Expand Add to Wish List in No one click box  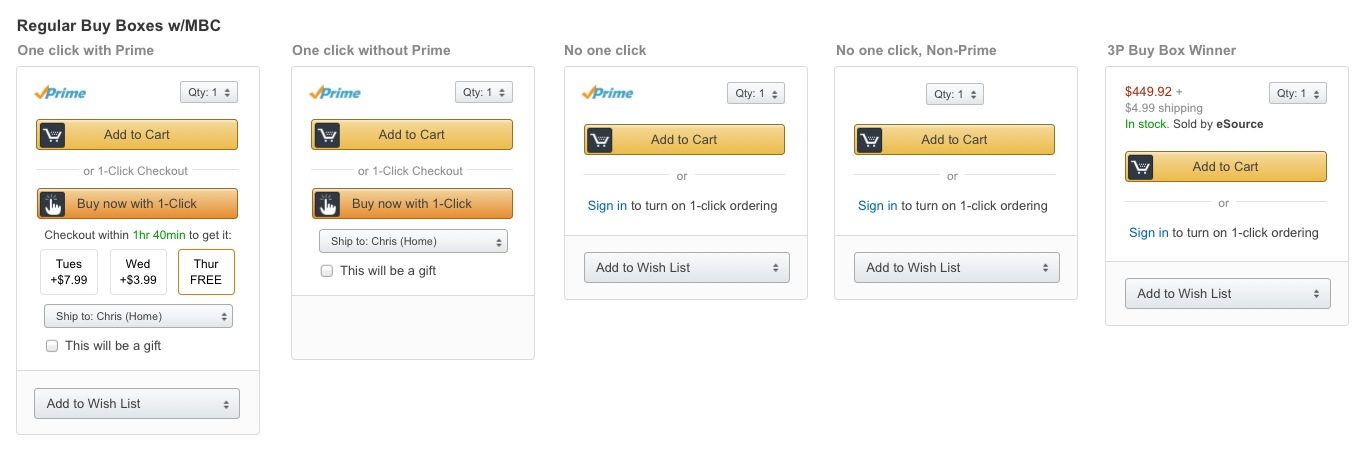(x=686, y=268)
